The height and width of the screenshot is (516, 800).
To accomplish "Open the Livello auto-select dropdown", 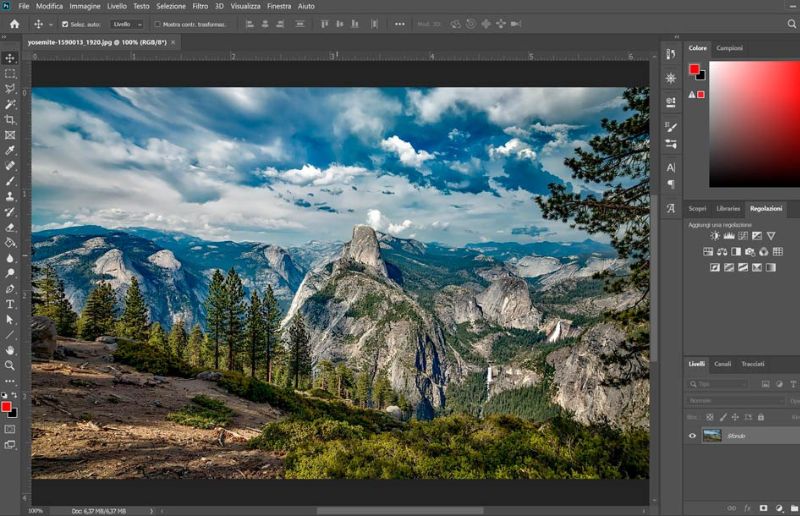I will [x=127, y=24].
